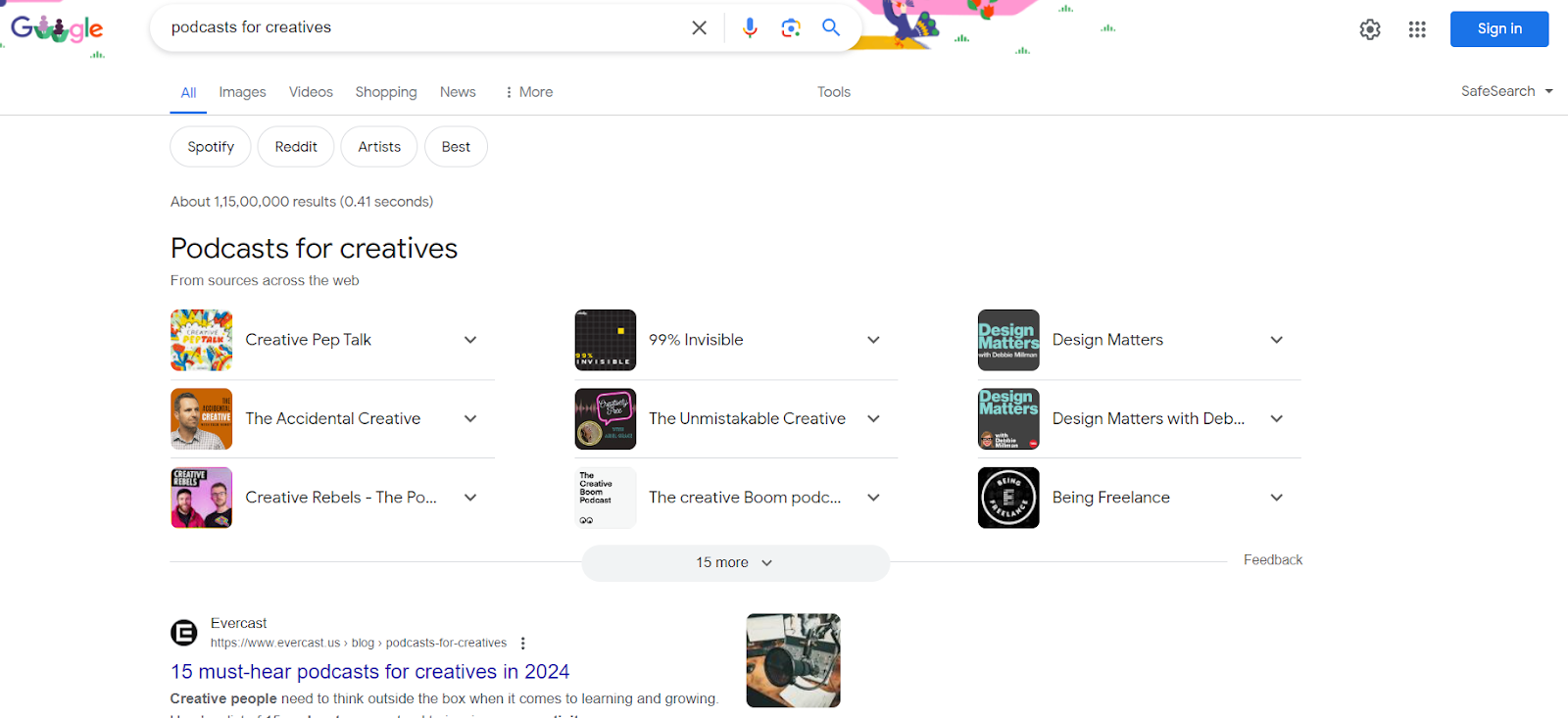Expand The Unmistakable Creative entry
Screen dimensions: 1568x718
click(874, 419)
